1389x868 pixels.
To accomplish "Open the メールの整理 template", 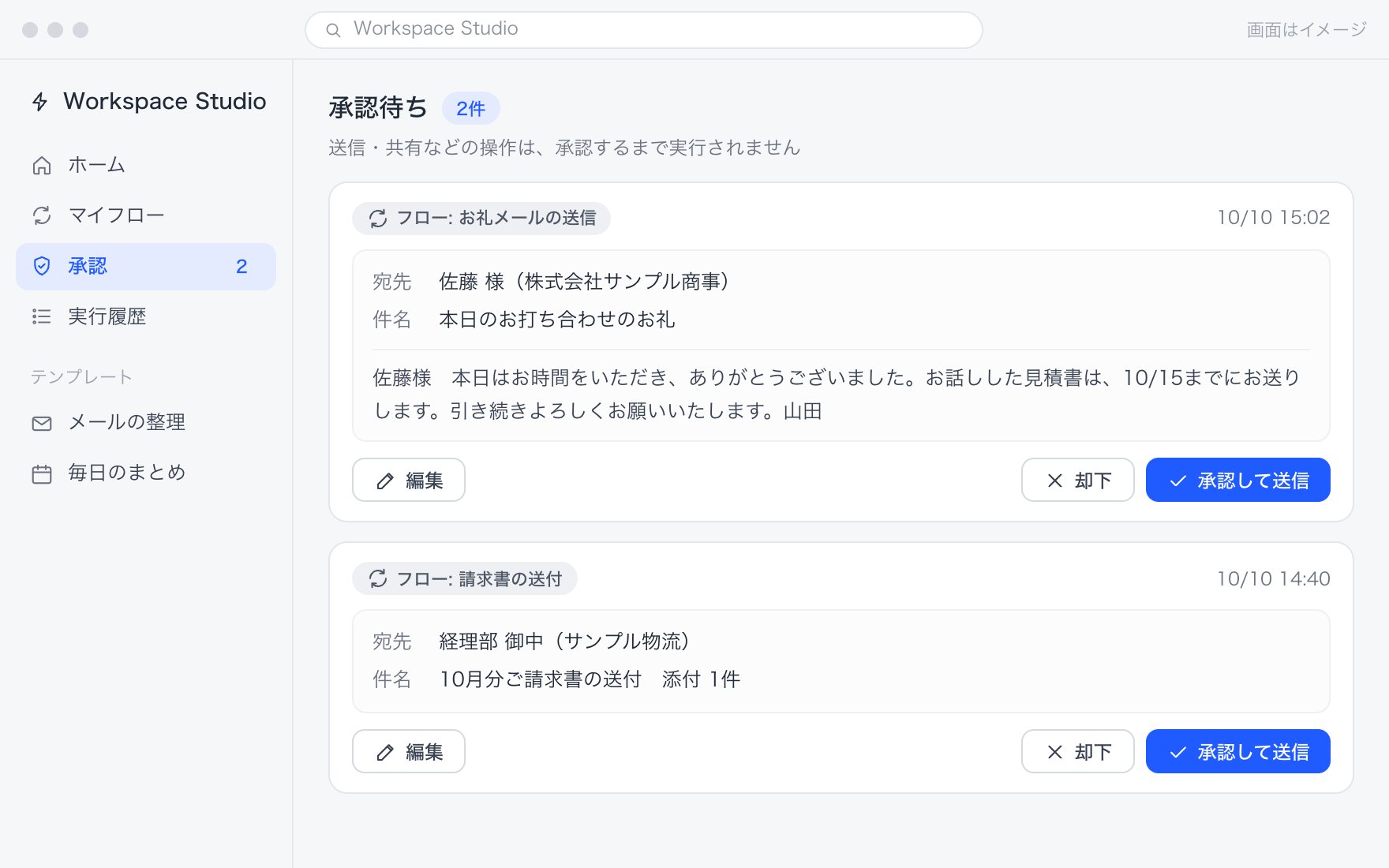I will [146, 422].
